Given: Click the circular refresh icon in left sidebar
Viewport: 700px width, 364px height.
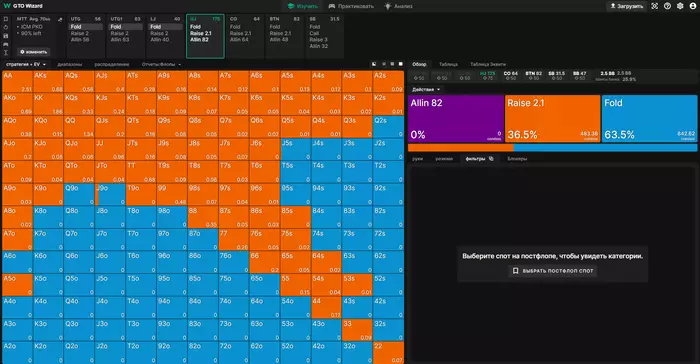Looking at the screenshot, I should click(6, 27).
